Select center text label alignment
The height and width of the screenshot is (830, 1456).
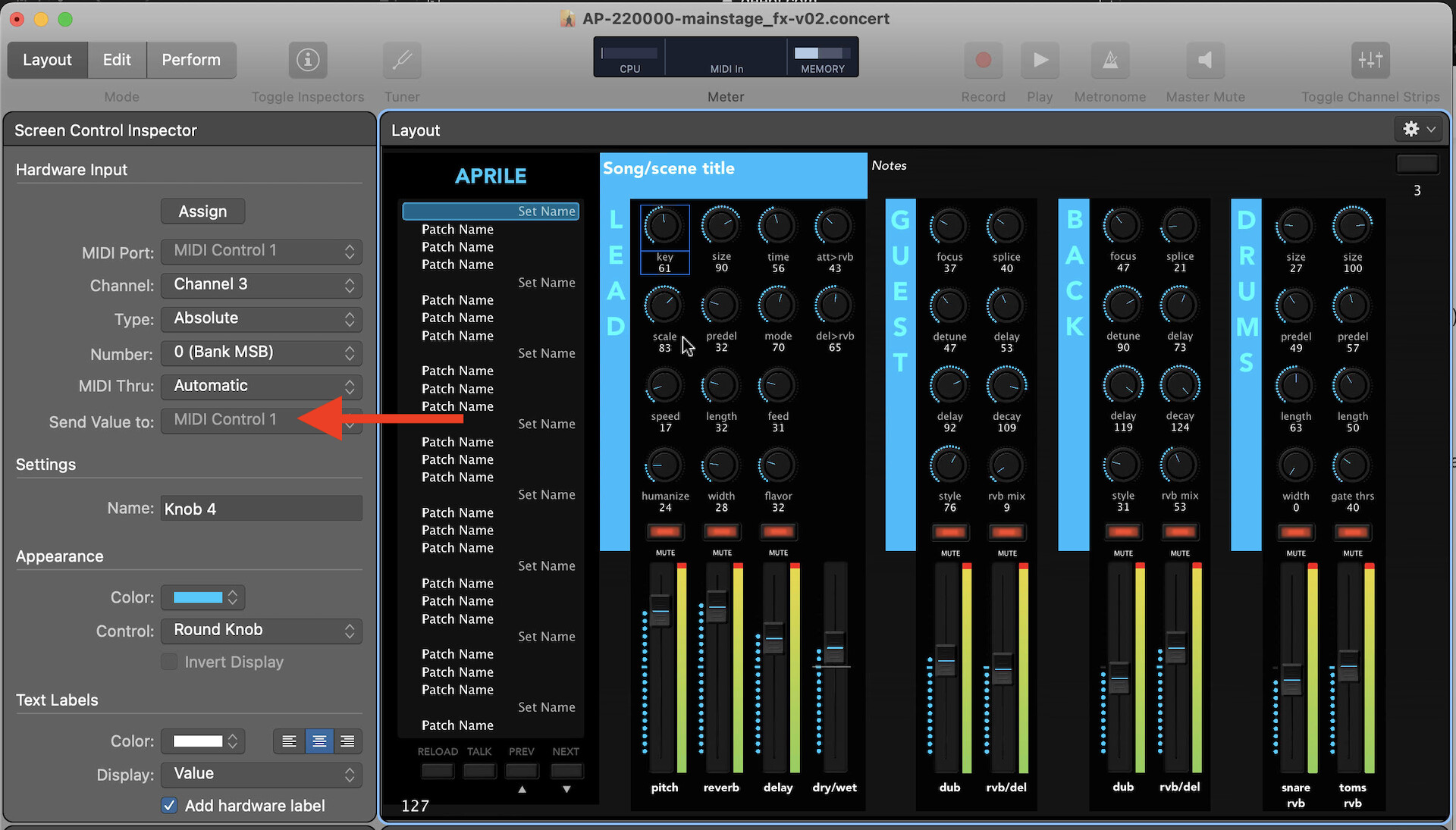pos(319,741)
